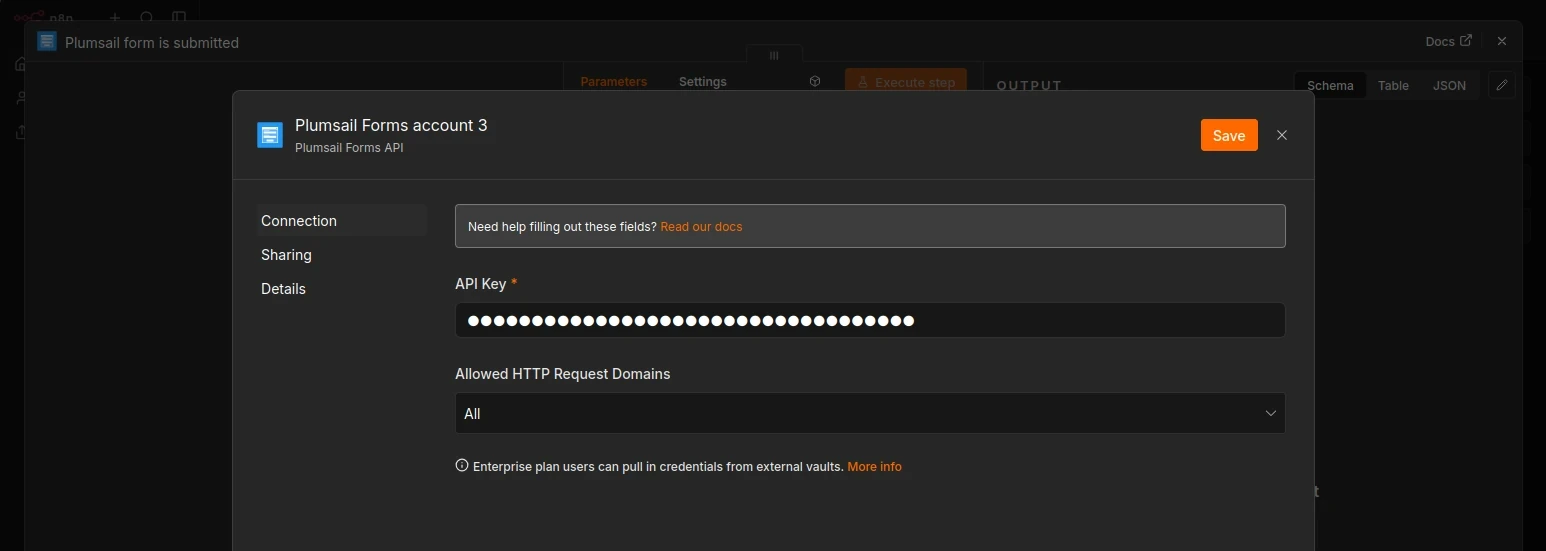Select the Schema output view
Image resolution: width=1546 pixels, height=551 pixels.
pos(1330,85)
